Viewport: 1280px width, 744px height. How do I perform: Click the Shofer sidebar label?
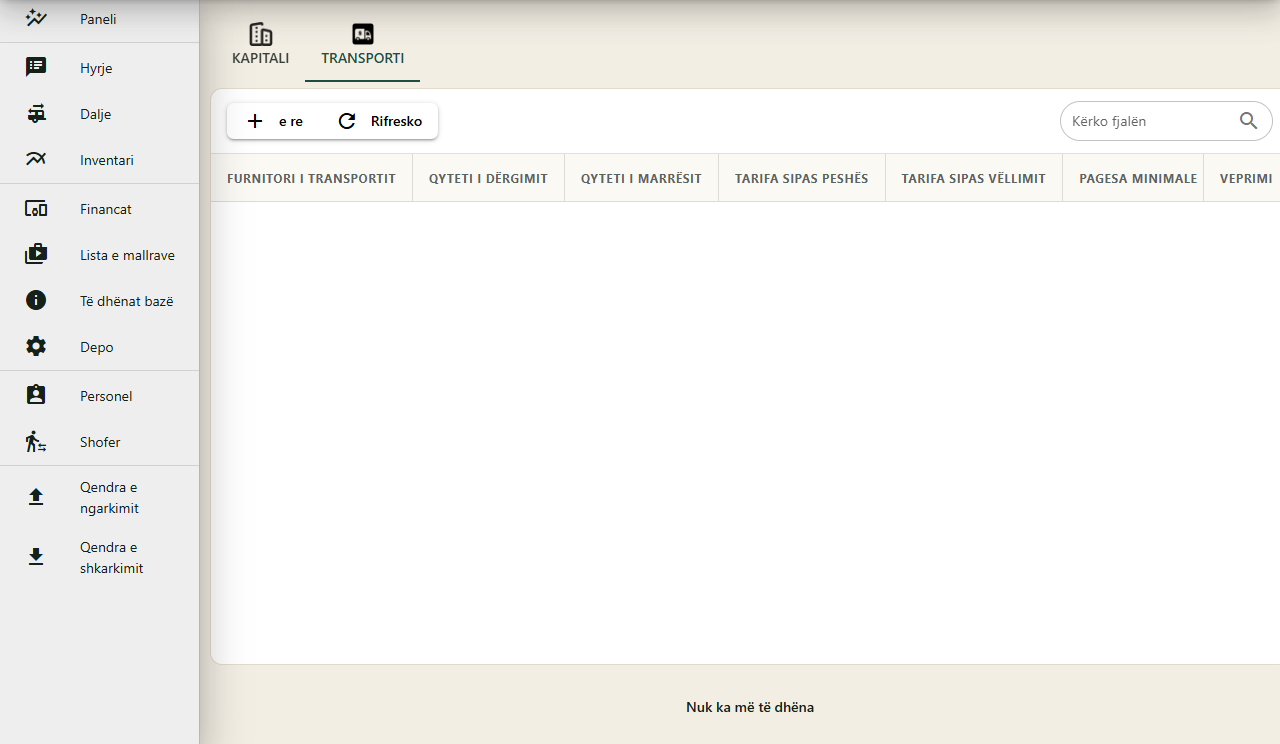tap(100, 442)
